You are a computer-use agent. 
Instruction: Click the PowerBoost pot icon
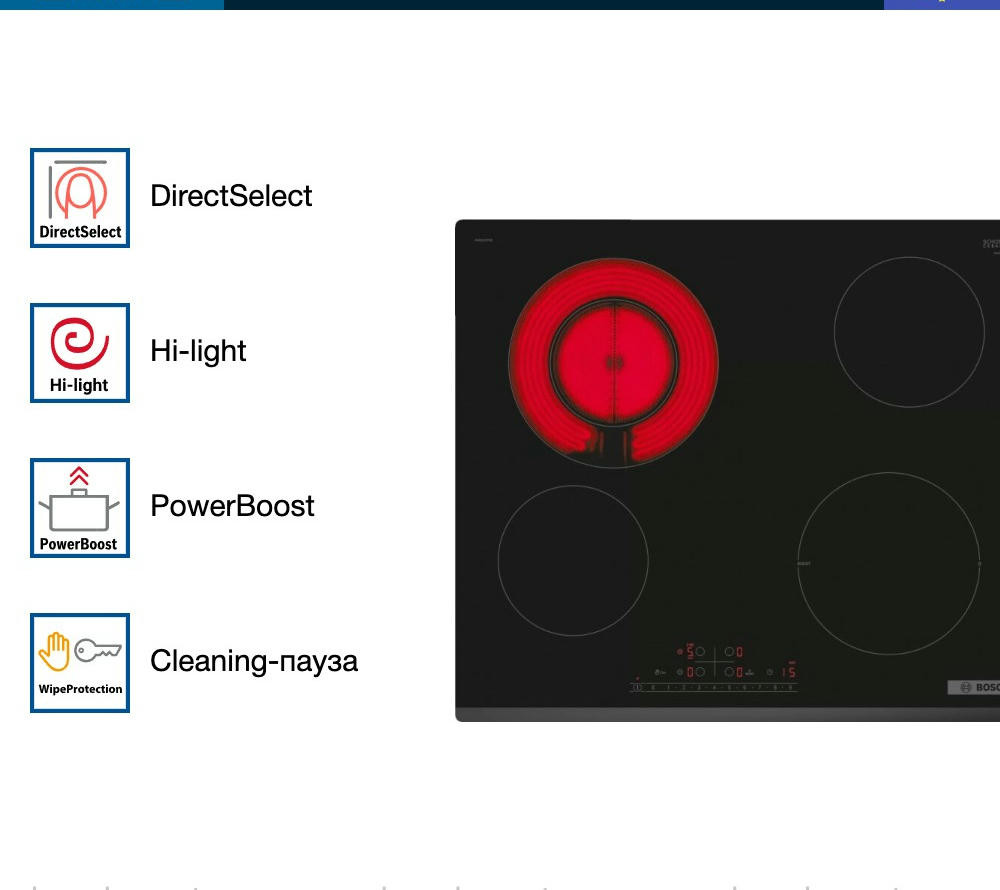(80, 508)
